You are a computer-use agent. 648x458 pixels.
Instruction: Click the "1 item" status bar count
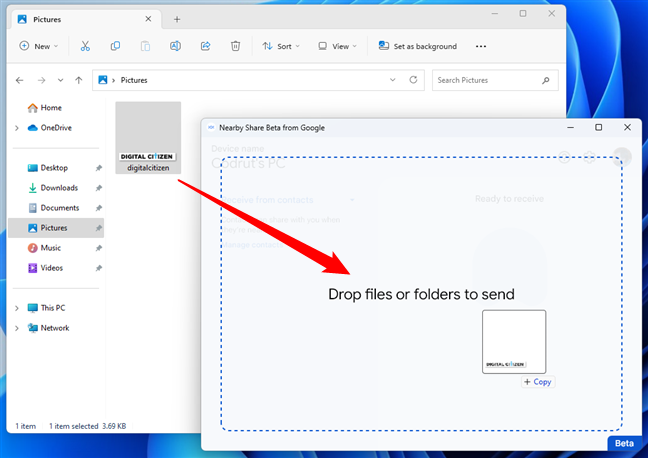tap(26, 426)
